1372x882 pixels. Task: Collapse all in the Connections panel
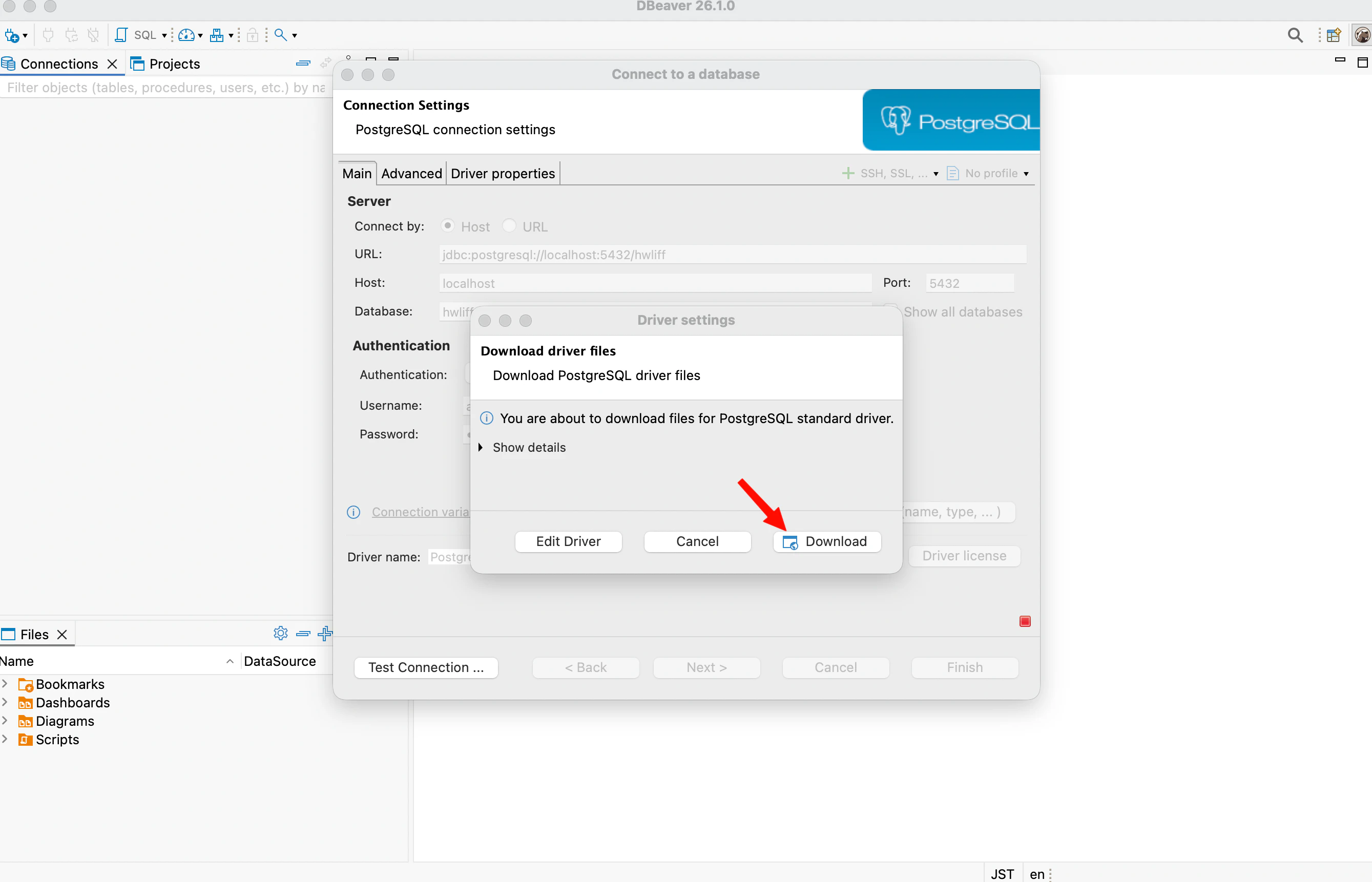pyautogui.click(x=303, y=63)
